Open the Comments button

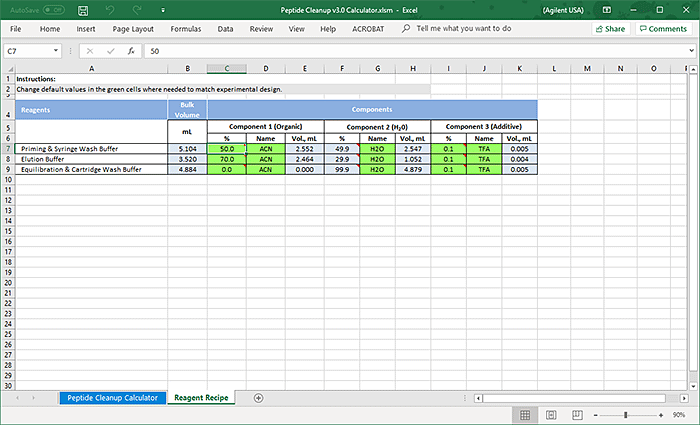[662, 29]
